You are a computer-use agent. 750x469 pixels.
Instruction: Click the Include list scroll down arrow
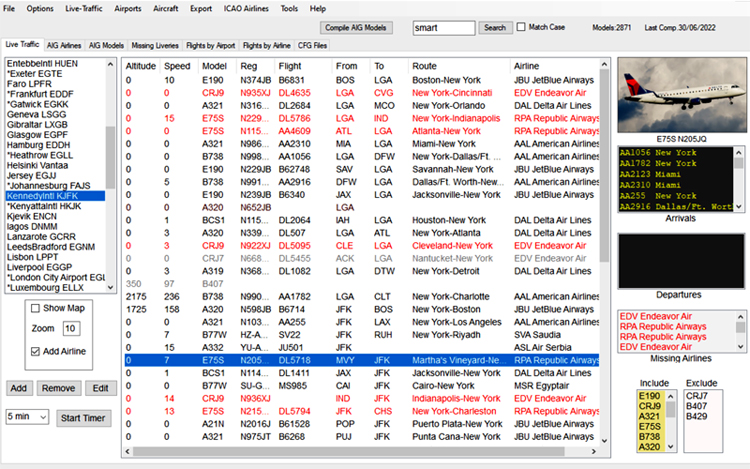tap(671, 447)
